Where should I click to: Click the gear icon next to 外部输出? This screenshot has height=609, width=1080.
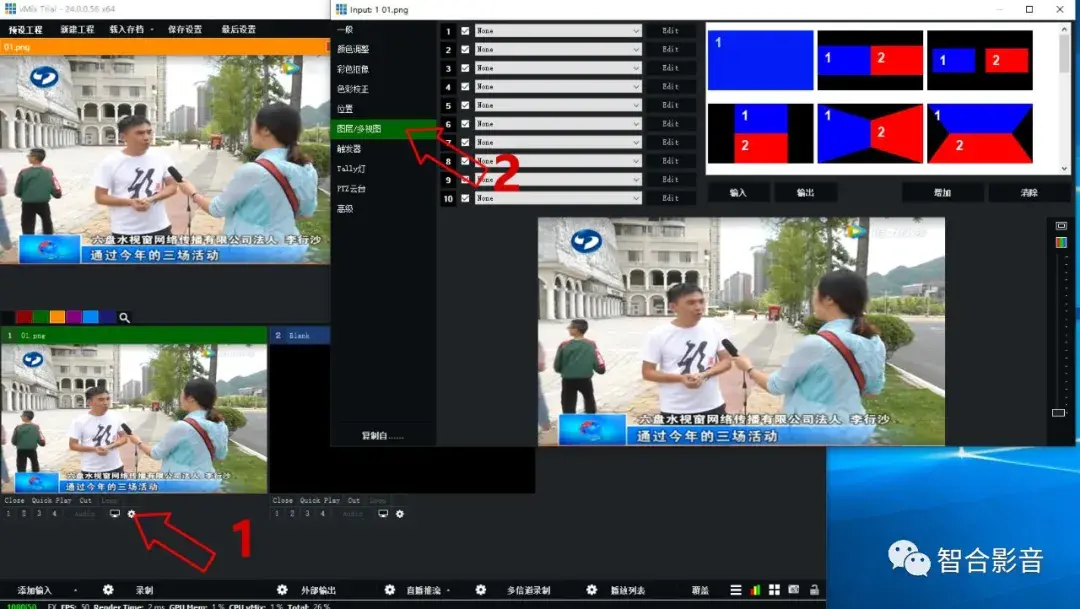pyautogui.click(x=283, y=589)
